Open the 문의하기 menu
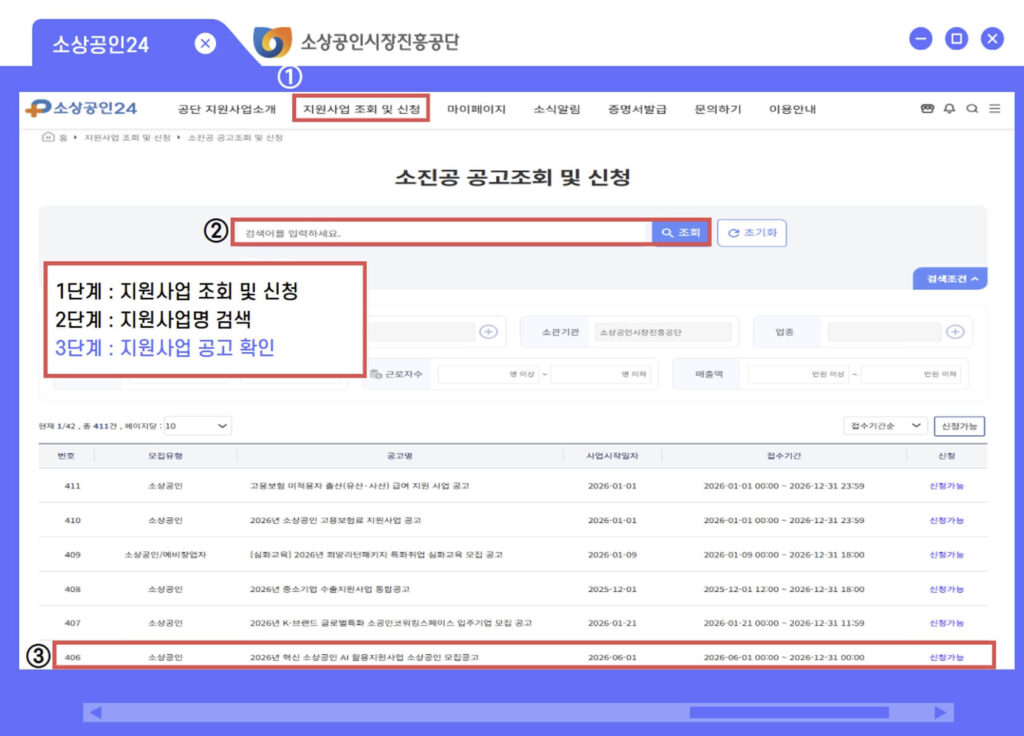1024x736 pixels. click(718, 109)
